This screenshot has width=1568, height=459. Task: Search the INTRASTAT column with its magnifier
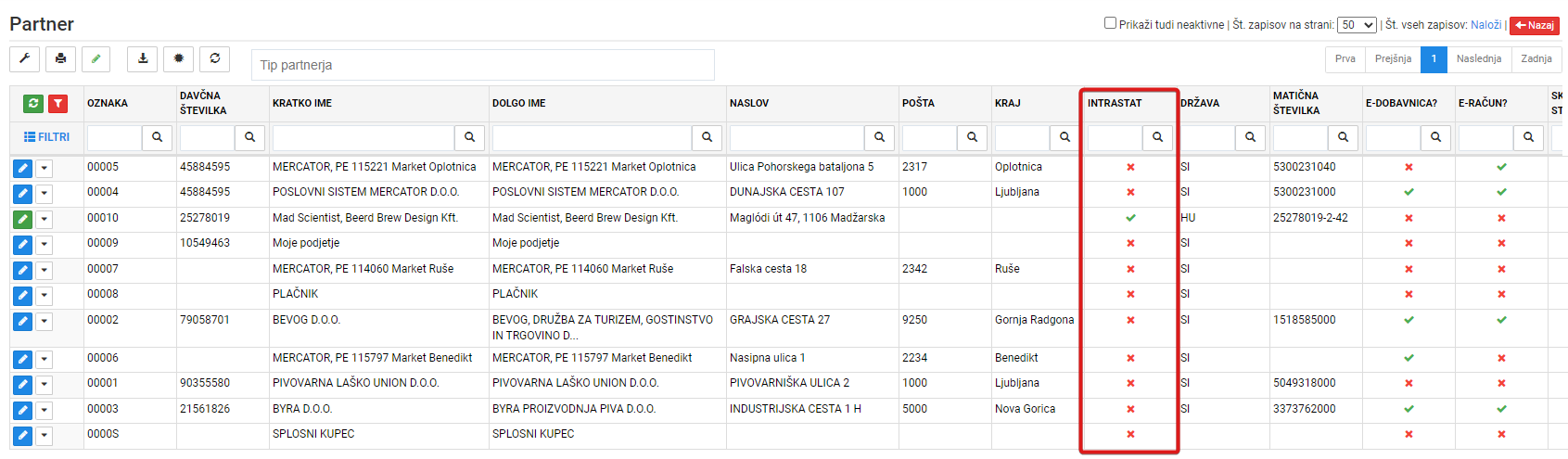click(x=1157, y=137)
